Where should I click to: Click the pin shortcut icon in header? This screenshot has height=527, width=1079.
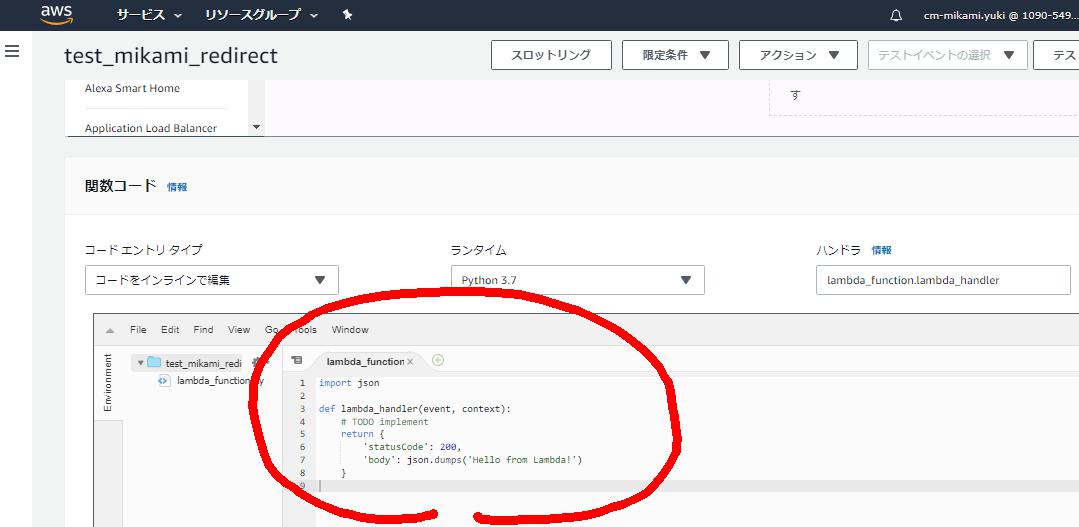tap(347, 15)
